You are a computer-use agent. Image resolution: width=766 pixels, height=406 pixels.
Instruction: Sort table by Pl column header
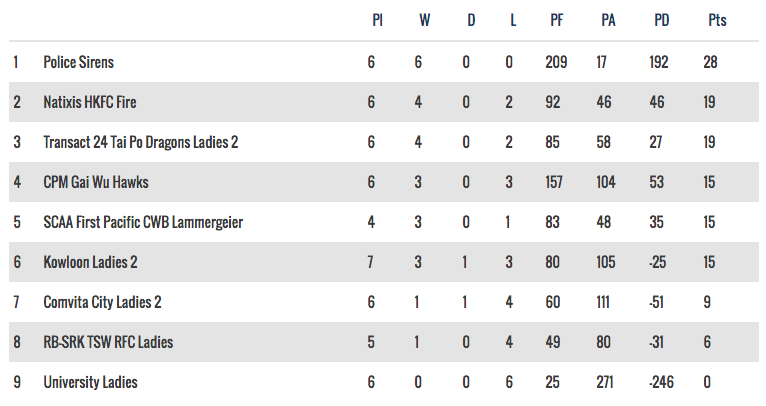(377, 20)
